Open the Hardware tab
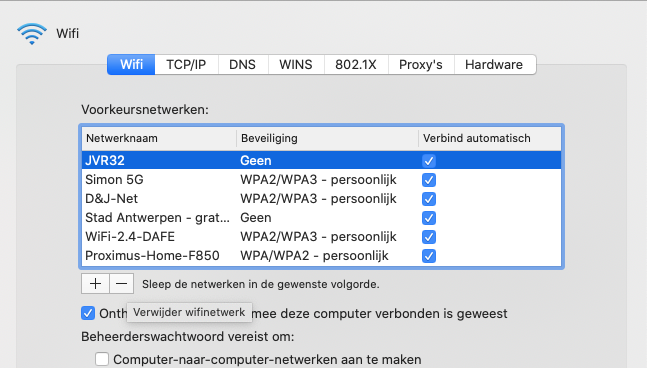Viewport: 647px width, 368px height. coord(494,65)
